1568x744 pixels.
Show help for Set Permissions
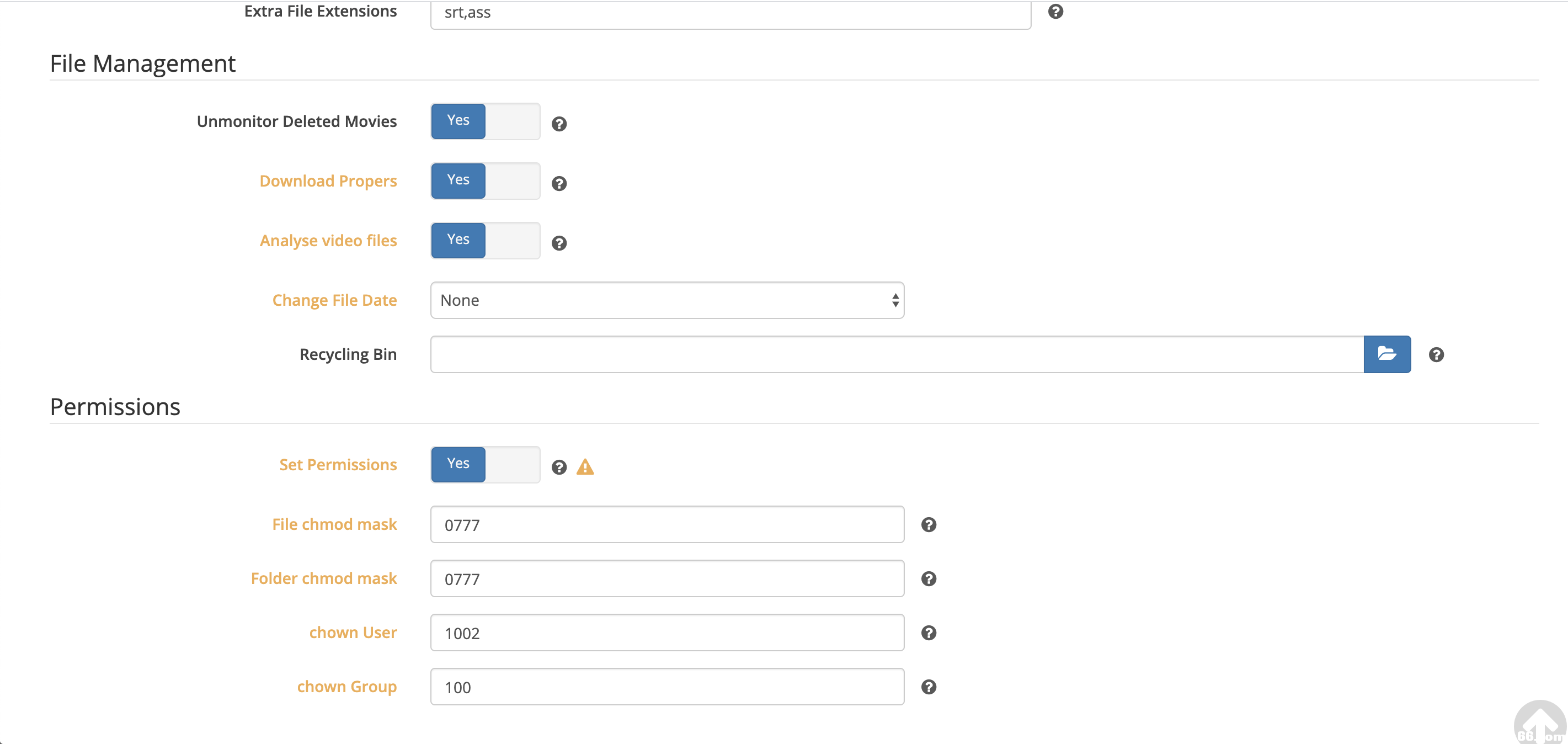coord(559,467)
